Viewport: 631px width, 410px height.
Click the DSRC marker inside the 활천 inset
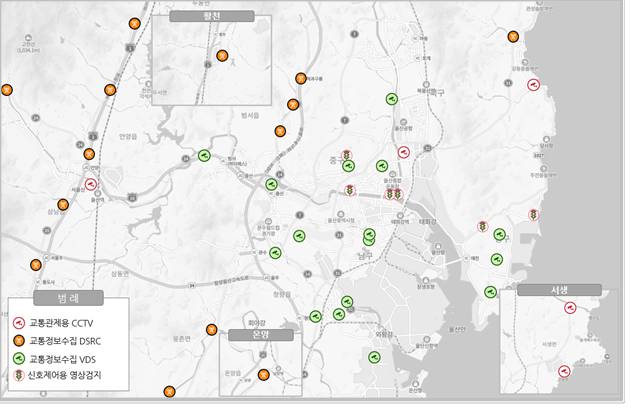[222, 56]
